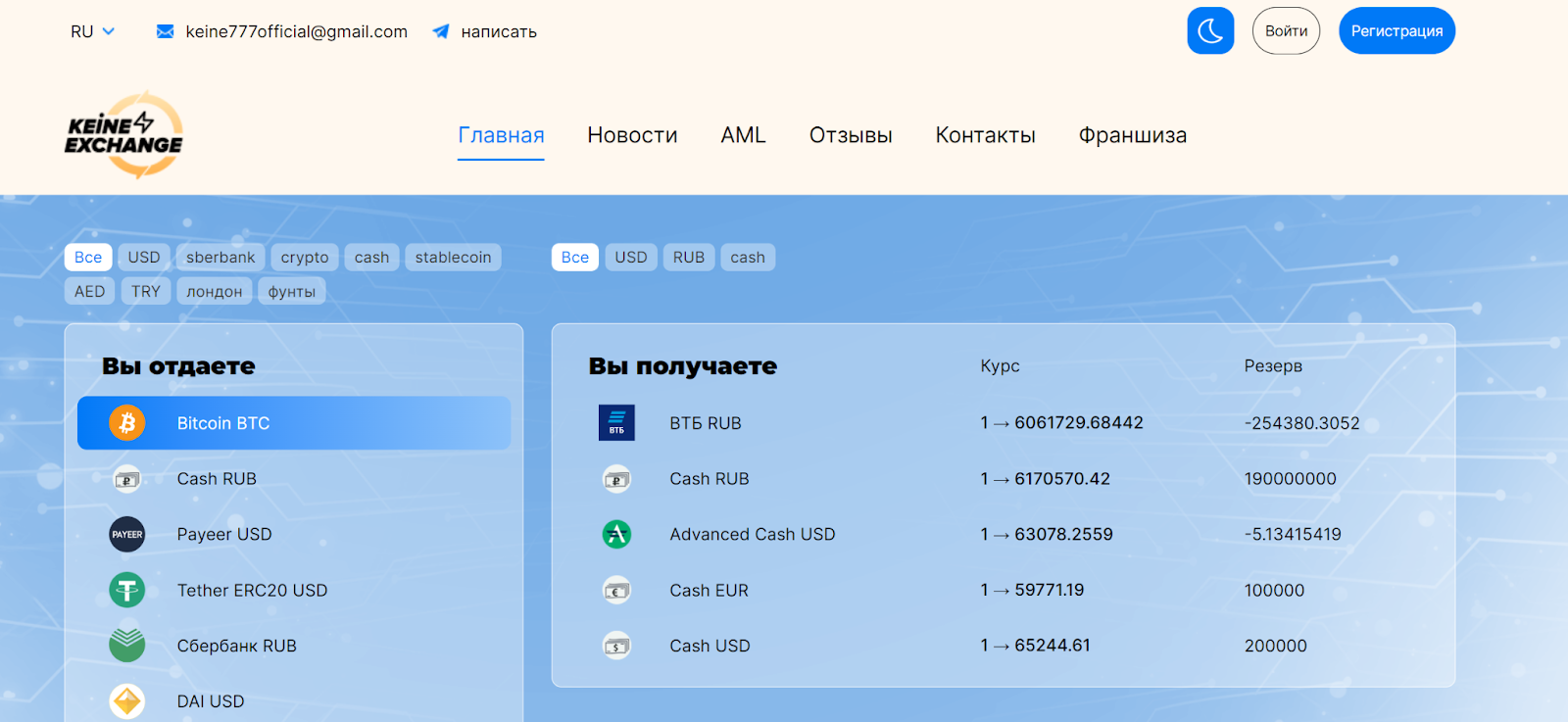This screenshot has width=1568, height=722.
Task: Select the cash filter above Вы получаете
Action: 748,258
